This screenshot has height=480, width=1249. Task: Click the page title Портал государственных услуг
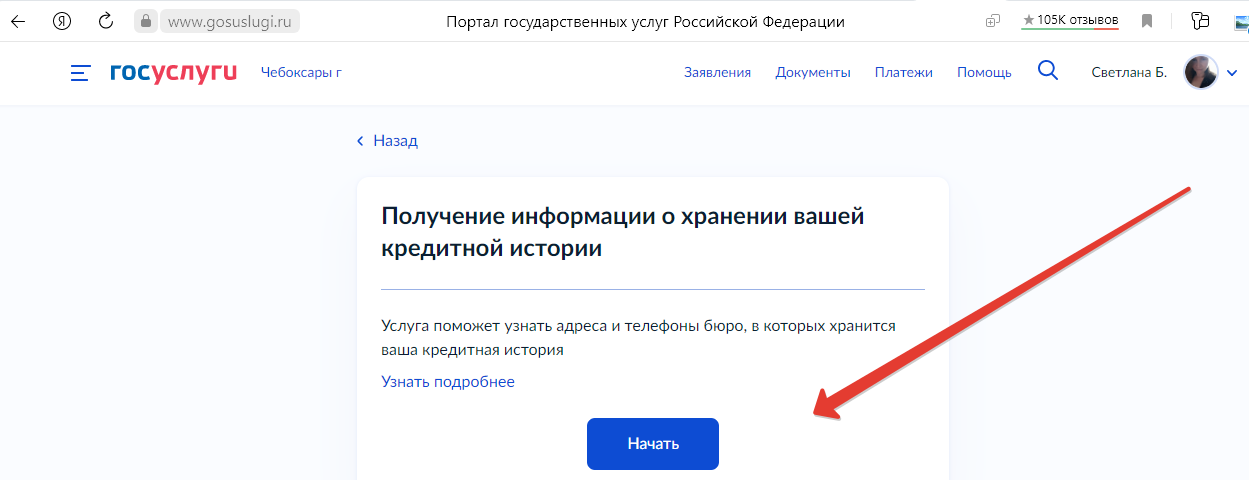[645, 21]
